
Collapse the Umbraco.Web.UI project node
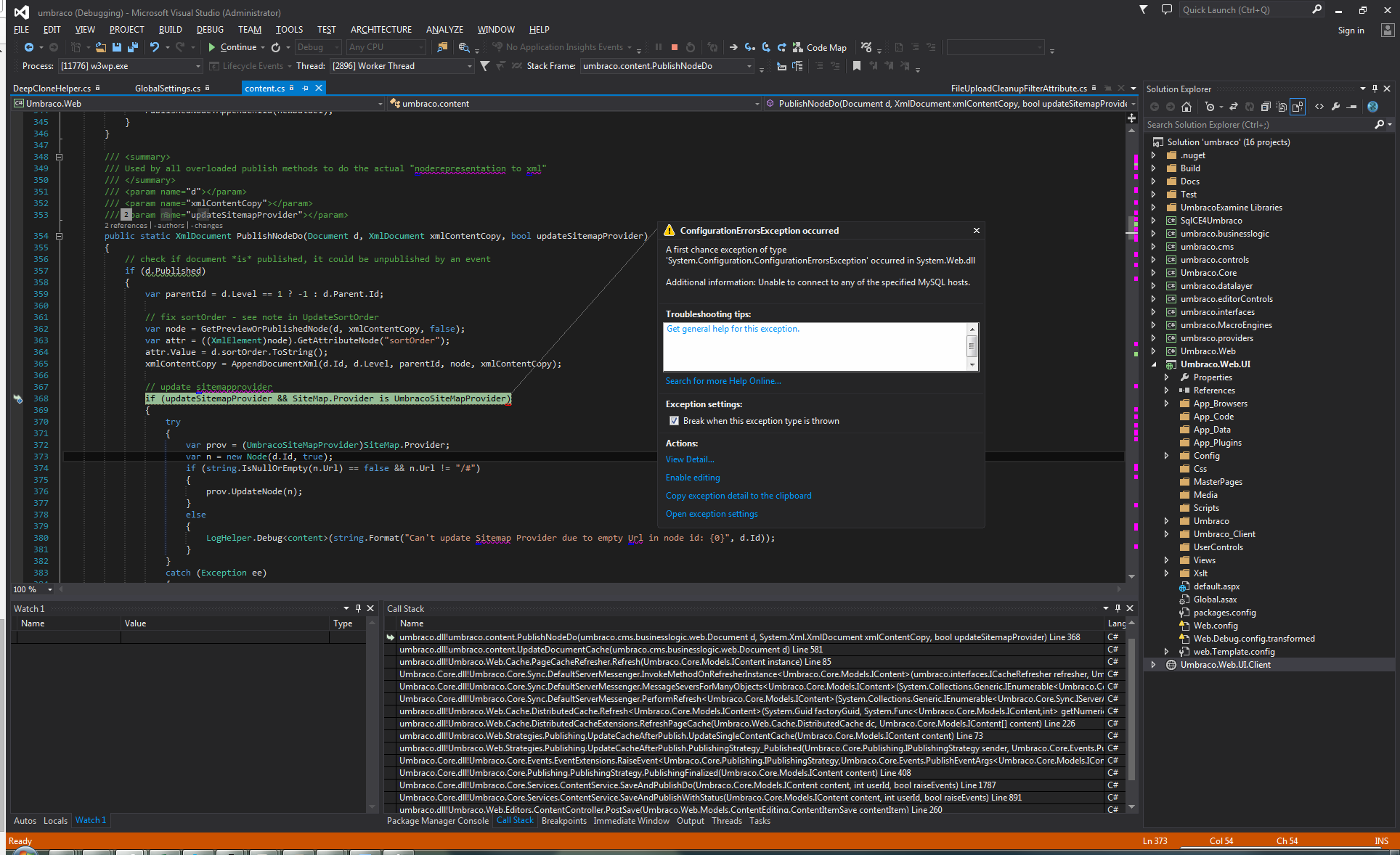1153,364
